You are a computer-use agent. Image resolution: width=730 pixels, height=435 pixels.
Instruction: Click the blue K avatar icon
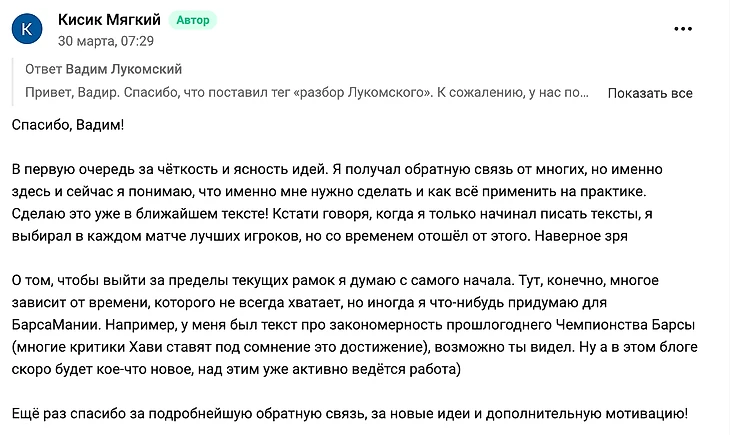click(x=27, y=29)
